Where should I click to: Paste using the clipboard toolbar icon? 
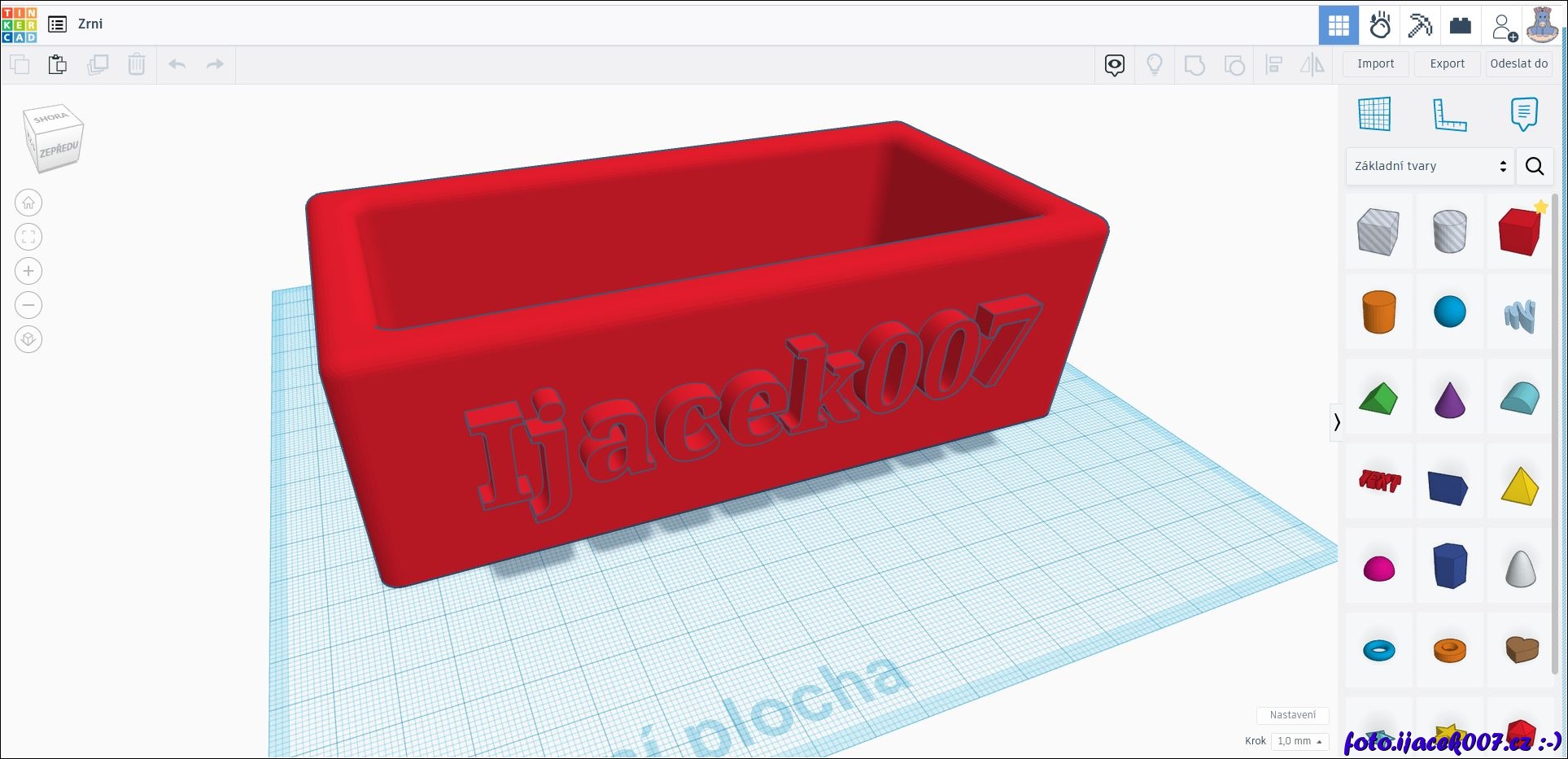[x=57, y=64]
